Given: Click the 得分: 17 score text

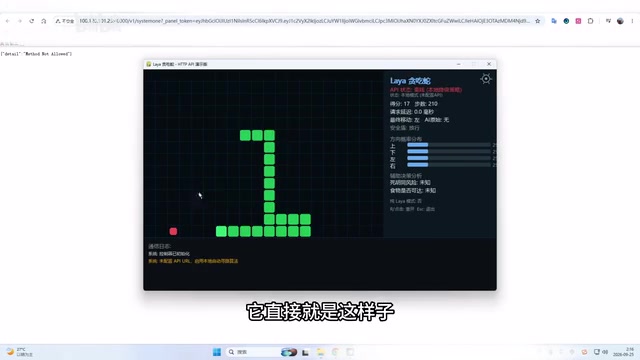Looking at the screenshot, I should coord(400,104).
